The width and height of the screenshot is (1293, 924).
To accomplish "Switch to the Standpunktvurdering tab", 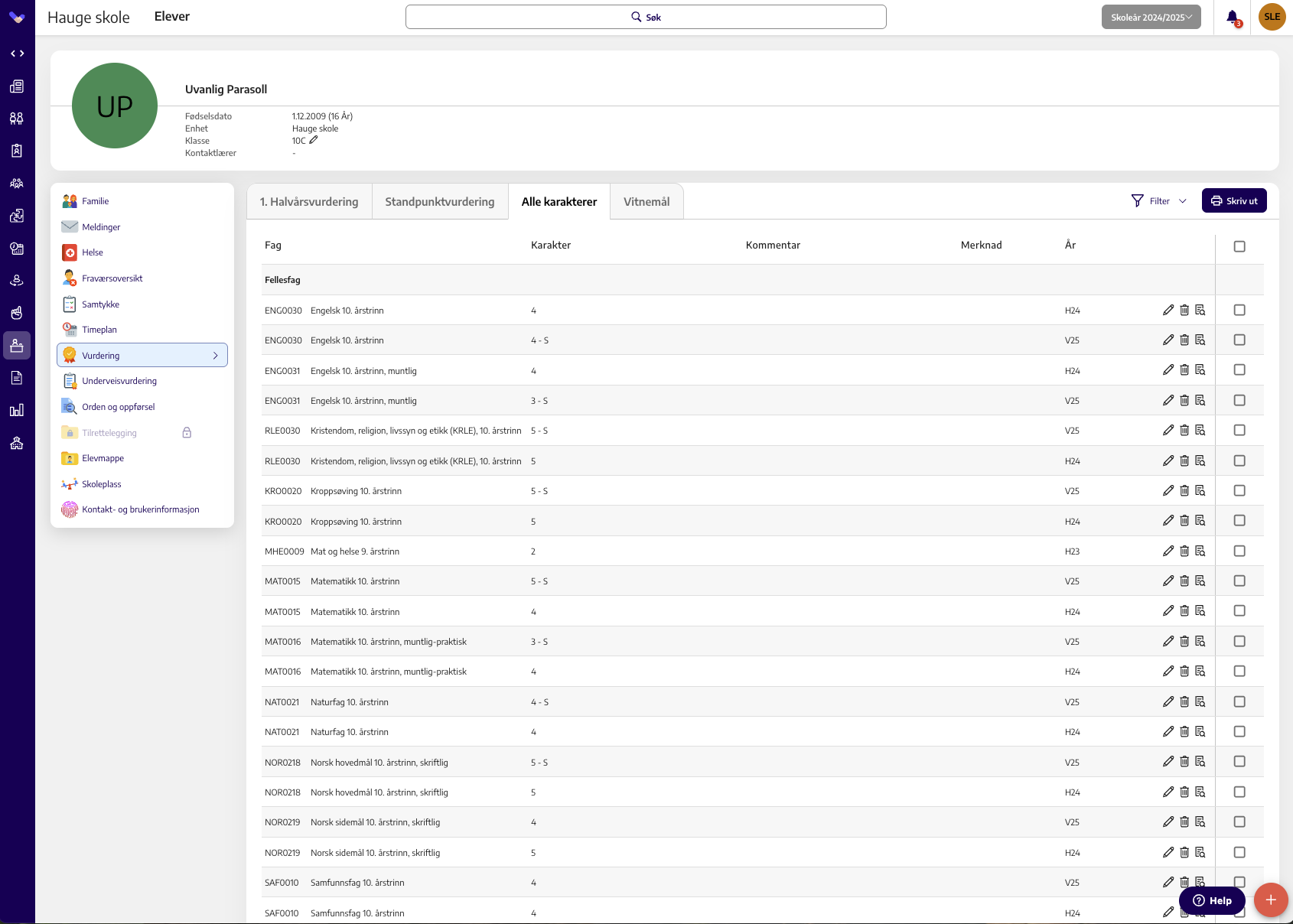I will click(440, 202).
